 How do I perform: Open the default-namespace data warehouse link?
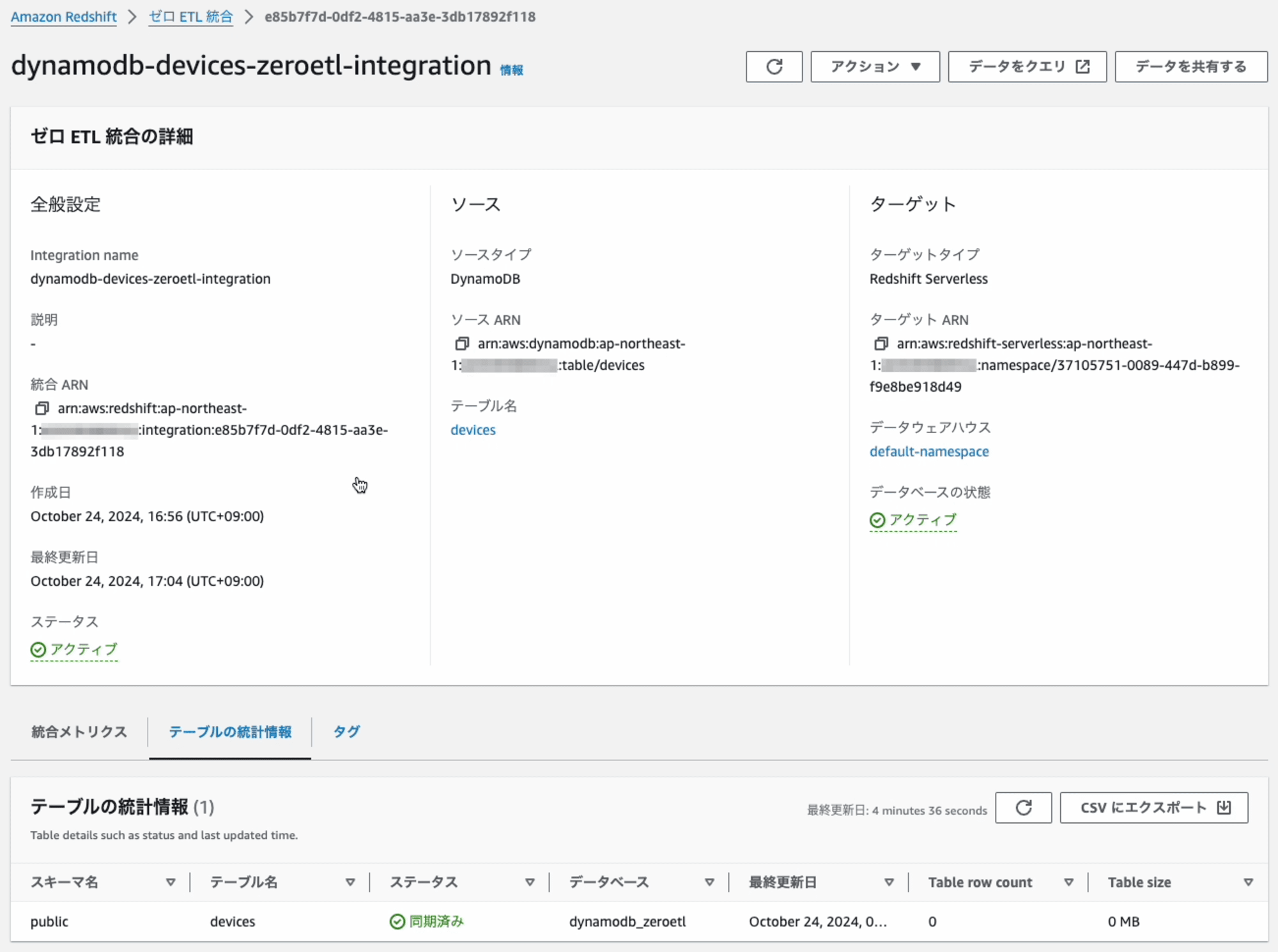click(x=929, y=452)
